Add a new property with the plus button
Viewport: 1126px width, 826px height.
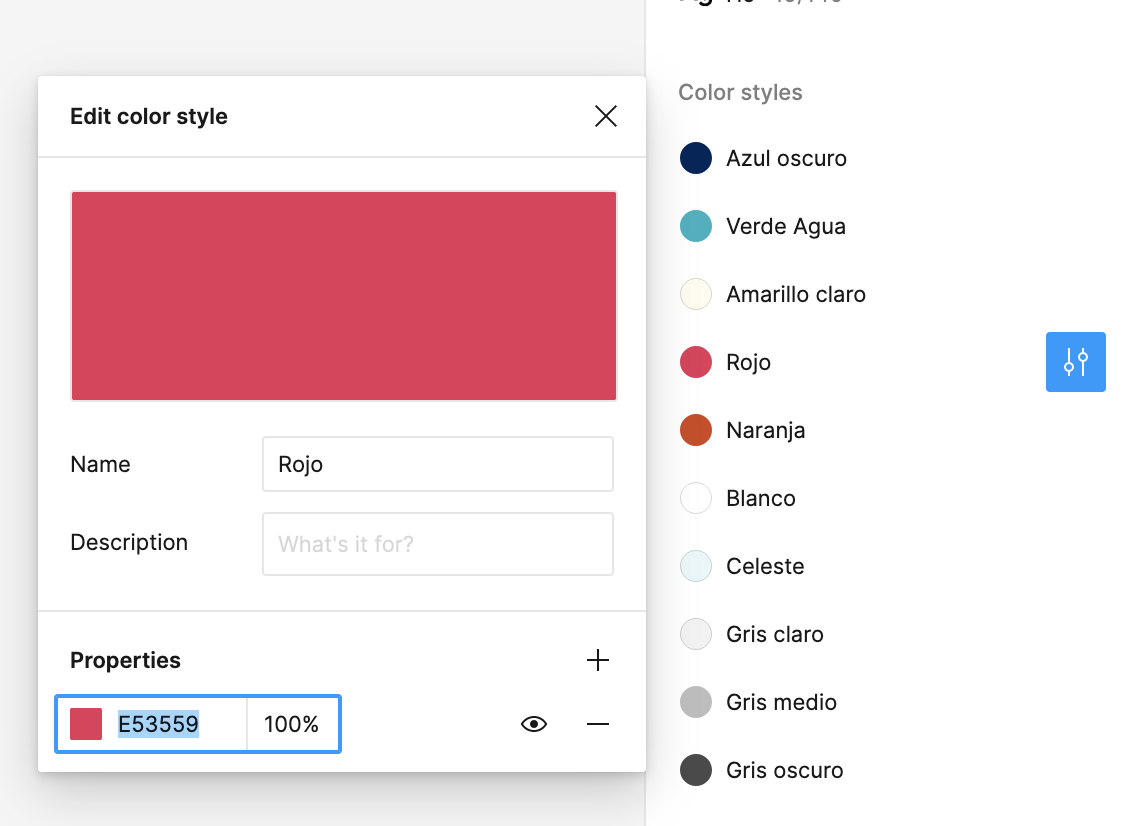pyautogui.click(x=598, y=660)
